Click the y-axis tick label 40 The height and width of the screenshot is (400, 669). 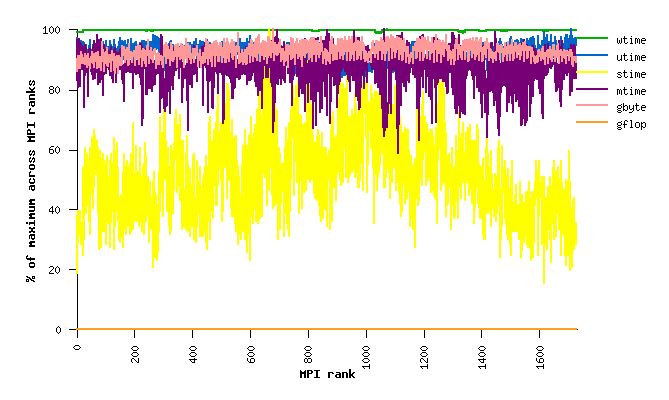pyautogui.click(x=55, y=210)
